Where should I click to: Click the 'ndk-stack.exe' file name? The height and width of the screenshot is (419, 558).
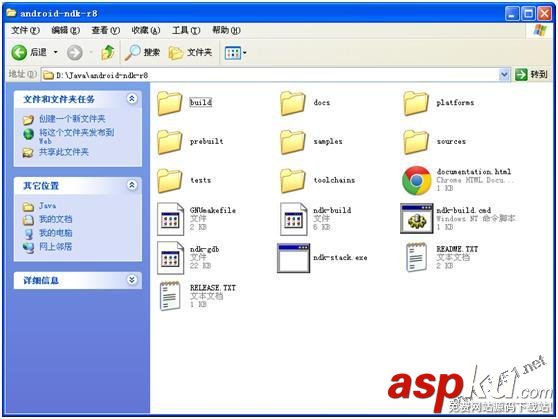340,257
